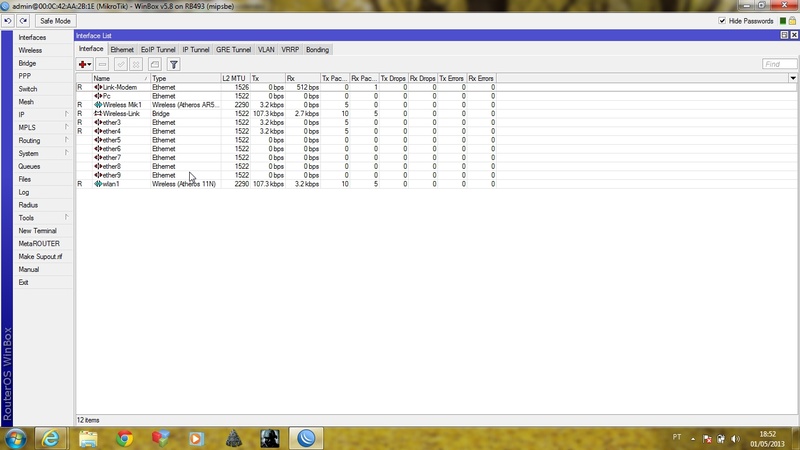Switch to the Bonding tab
The height and width of the screenshot is (450, 800).
pyautogui.click(x=317, y=49)
